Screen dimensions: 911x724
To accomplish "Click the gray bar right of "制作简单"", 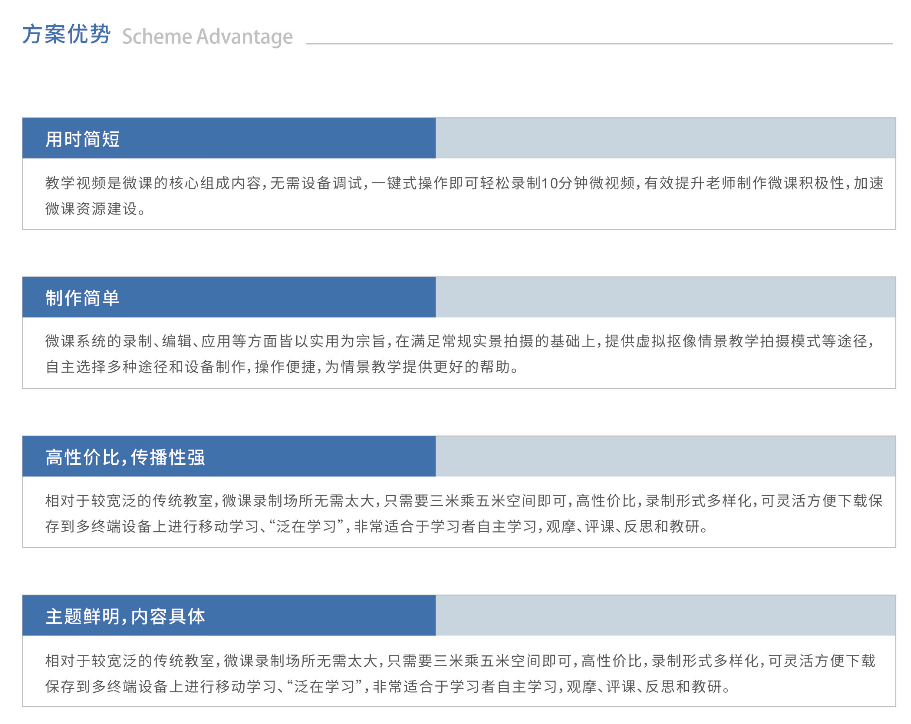I will tap(665, 297).
